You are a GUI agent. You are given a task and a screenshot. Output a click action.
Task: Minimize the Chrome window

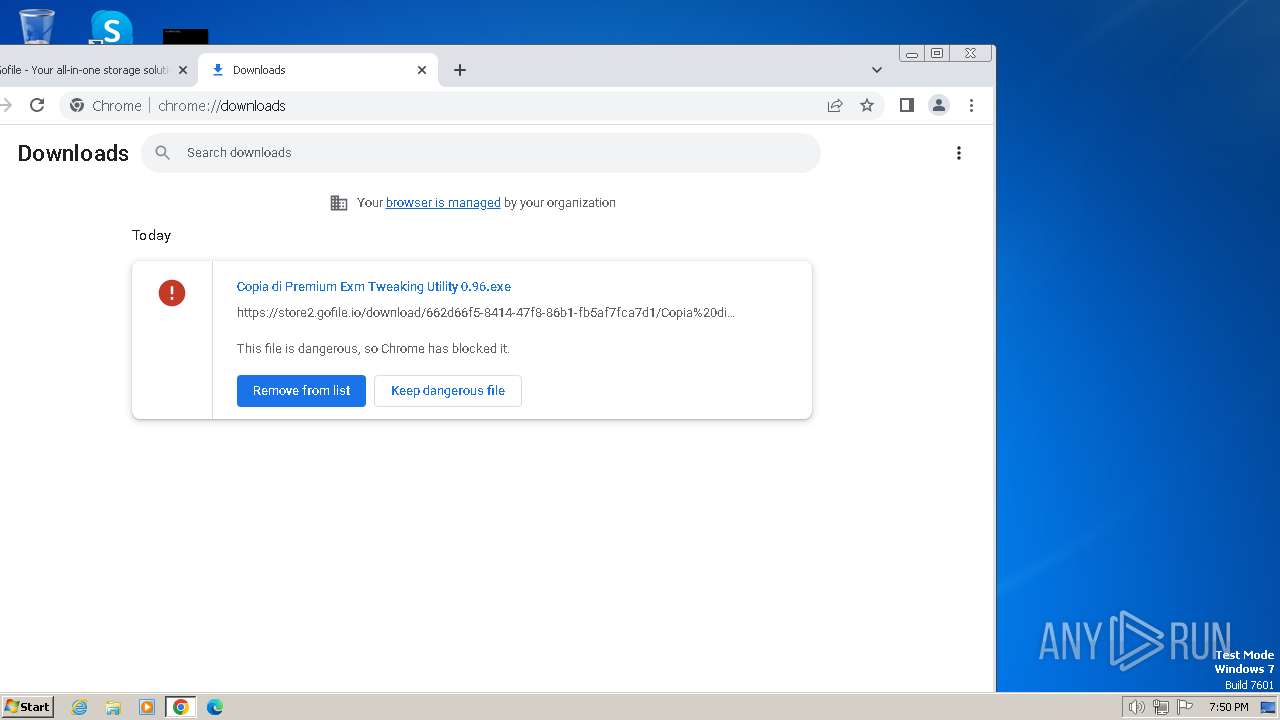coord(912,53)
